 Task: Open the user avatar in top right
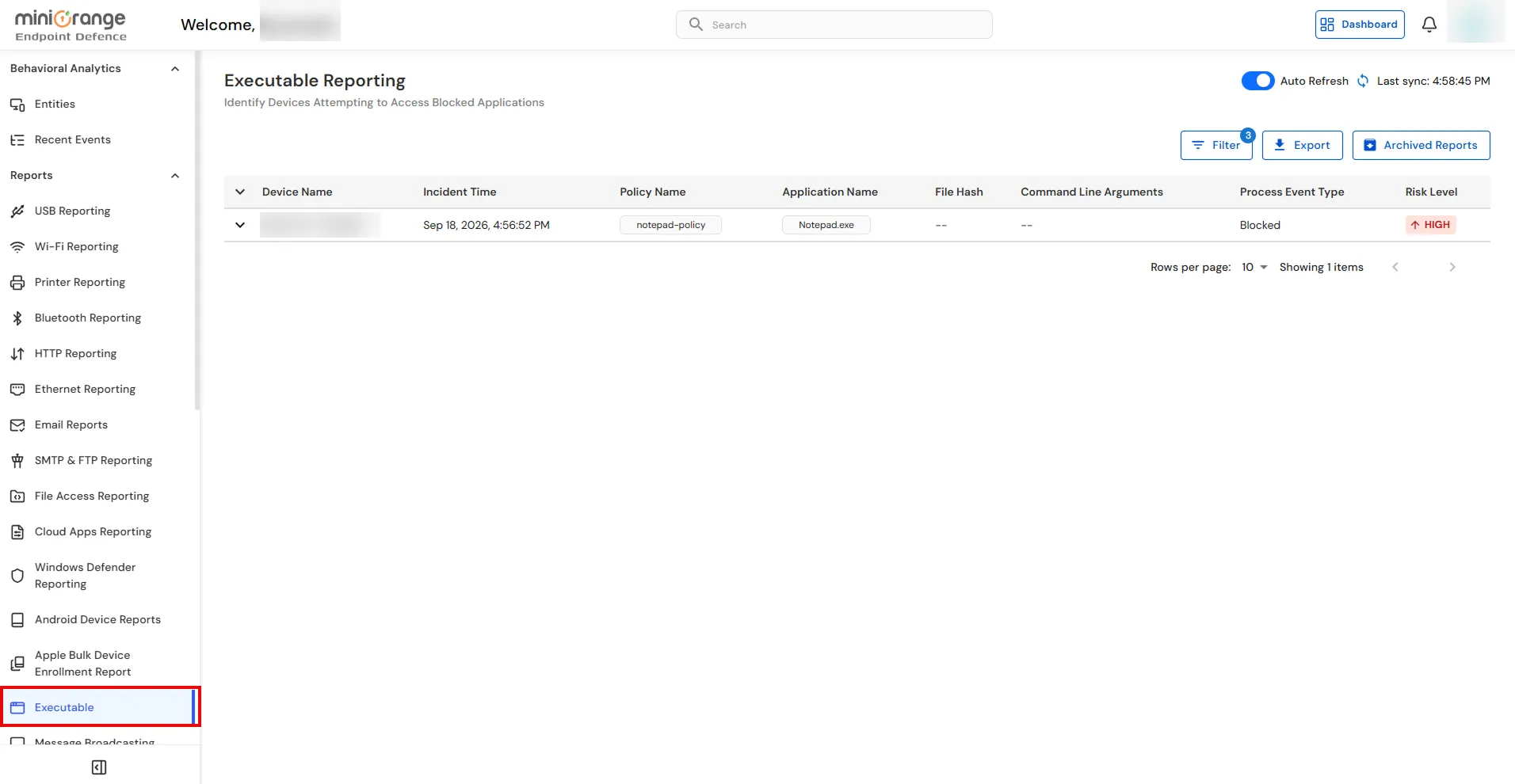click(1475, 22)
